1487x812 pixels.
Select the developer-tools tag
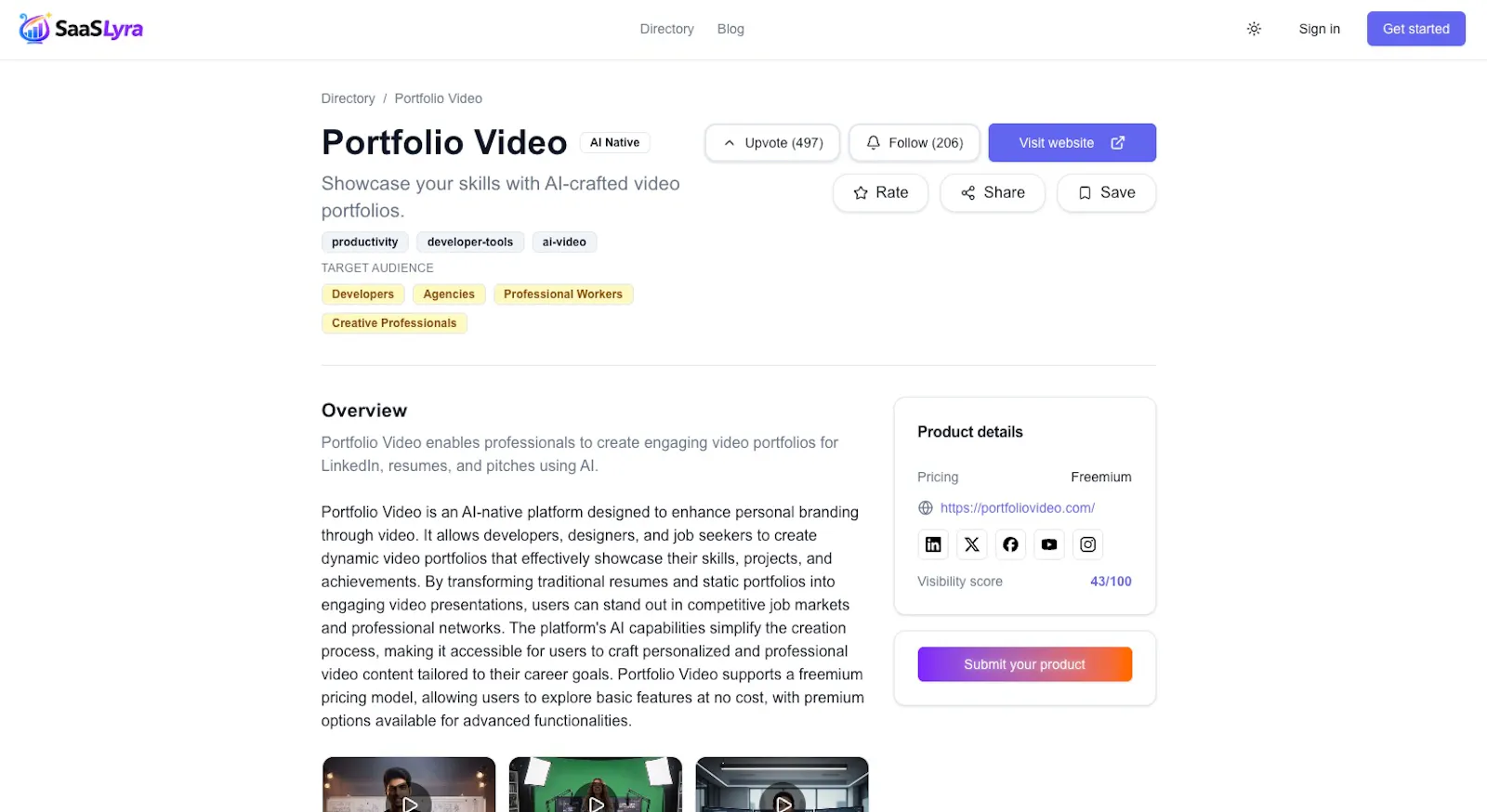point(470,242)
